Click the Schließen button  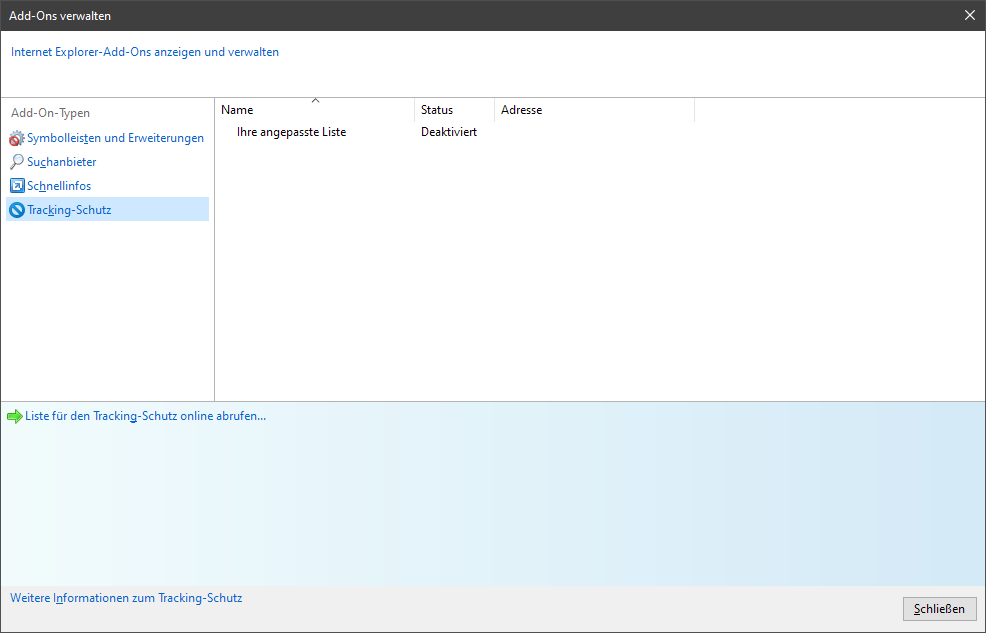pyautogui.click(x=939, y=608)
